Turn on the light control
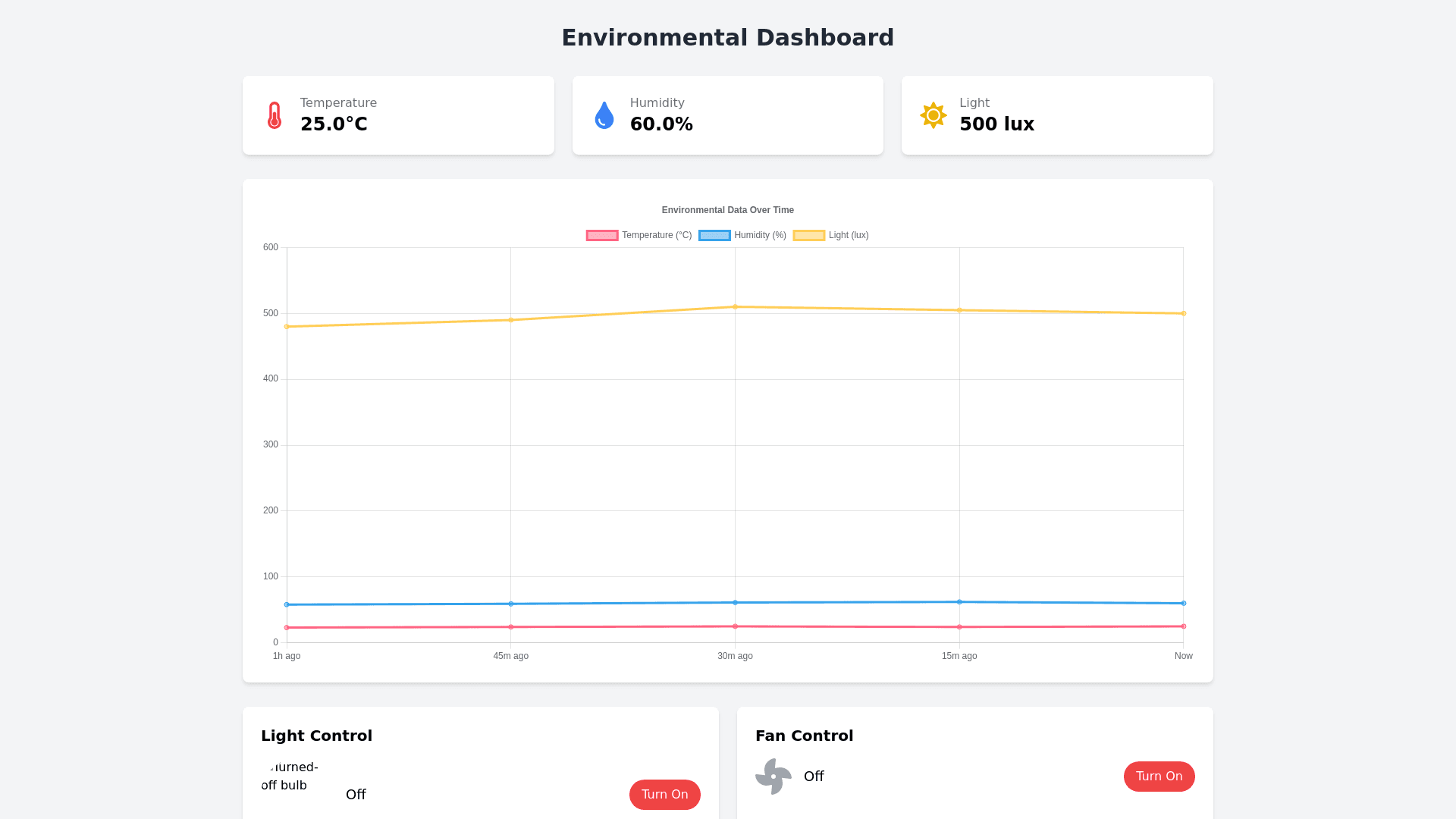The width and height of the screenshot is (1456, 819). (x=664, y=795)
